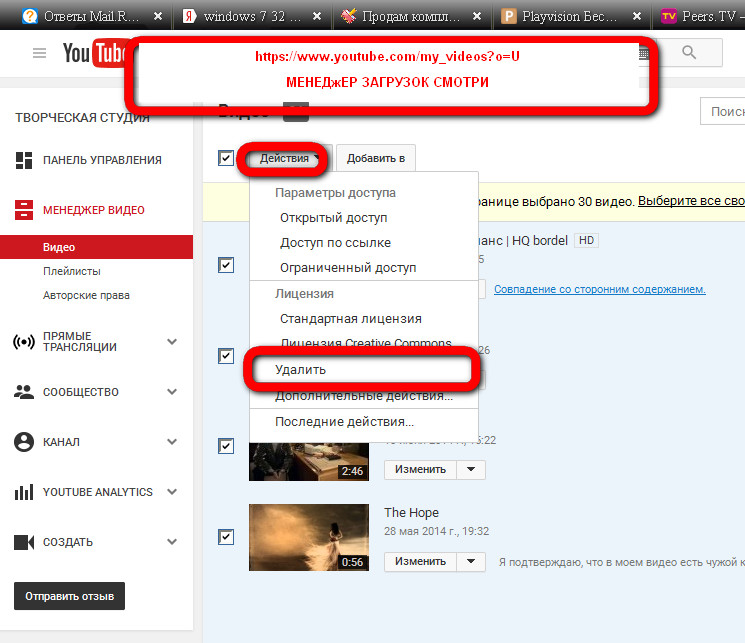Open the Авторские права sidebar item
Viewport: 745px width, 643px height.
point(86,295)
